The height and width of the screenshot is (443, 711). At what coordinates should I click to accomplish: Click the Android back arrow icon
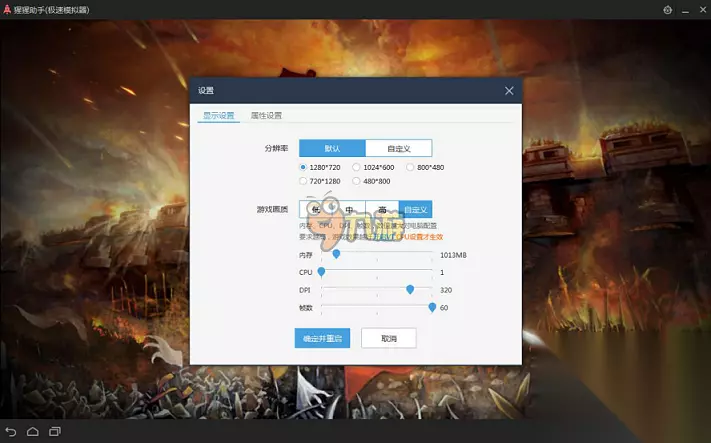[x=10, y=432]
